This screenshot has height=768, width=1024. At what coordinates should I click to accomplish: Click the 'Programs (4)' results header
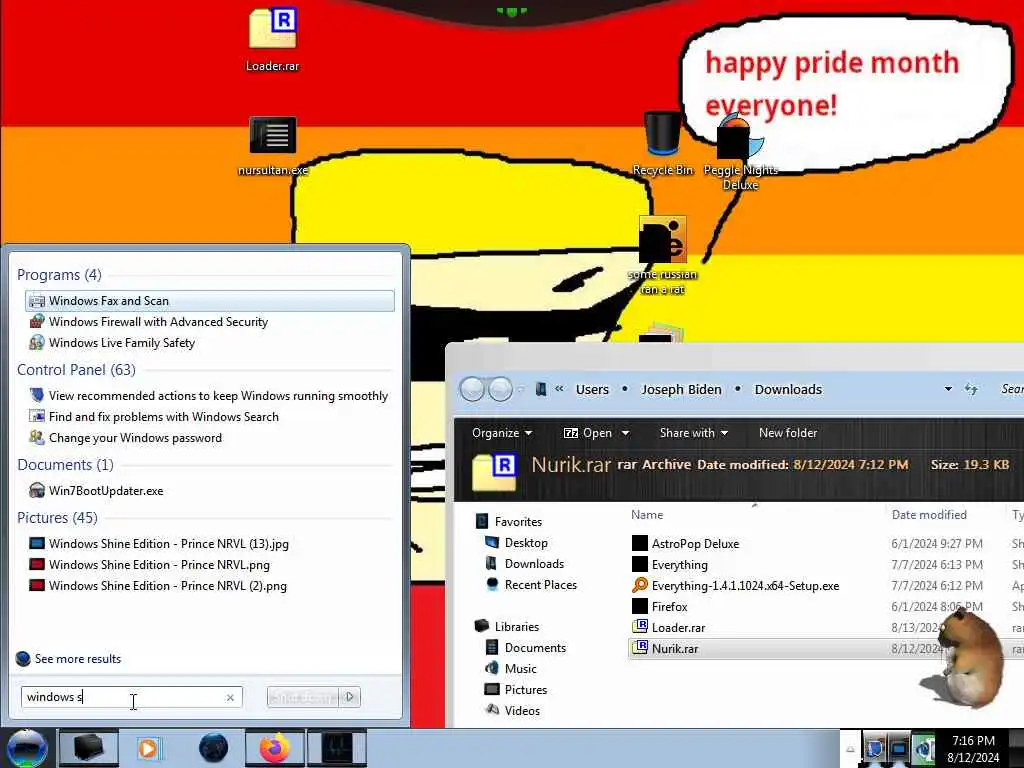59,274
